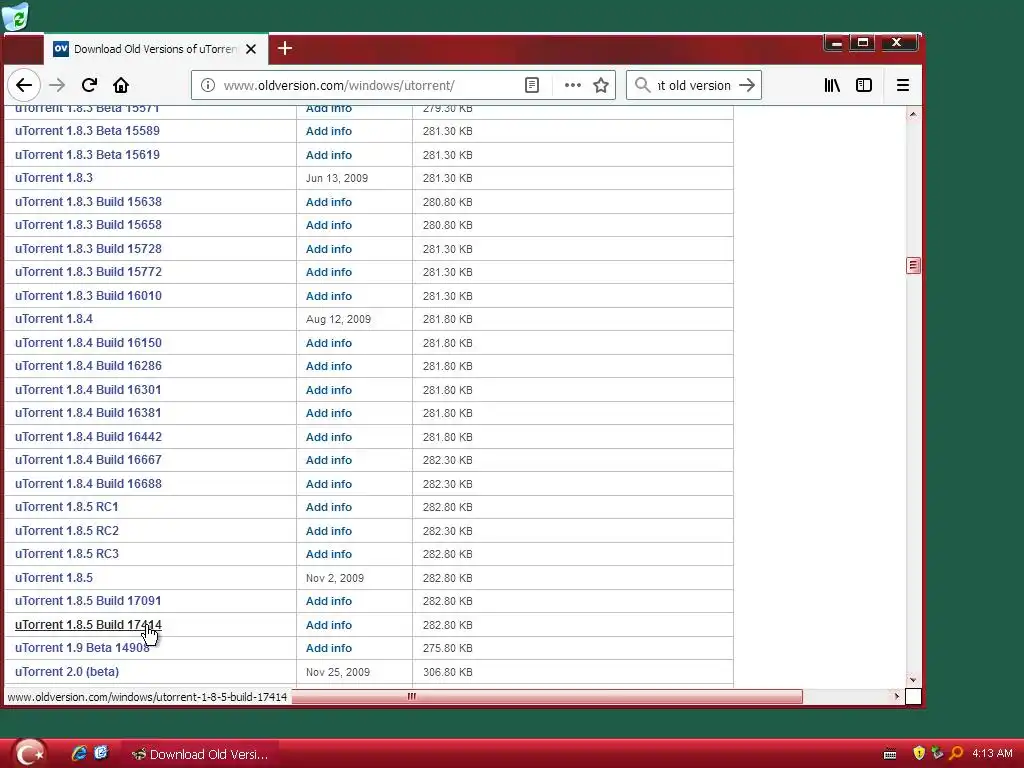
Task: Activate Download Old Versi... taskbar button
Action: click(200, 754)
